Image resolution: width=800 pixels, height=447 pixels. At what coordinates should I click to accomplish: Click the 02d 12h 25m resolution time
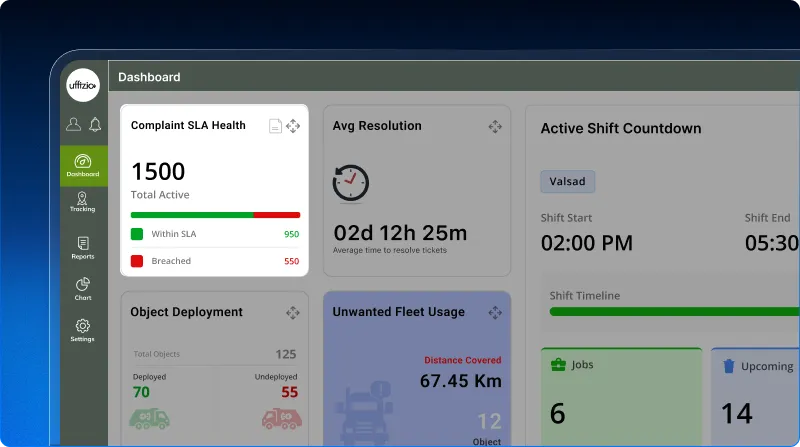pyautogui.click(x=400, y=233)
